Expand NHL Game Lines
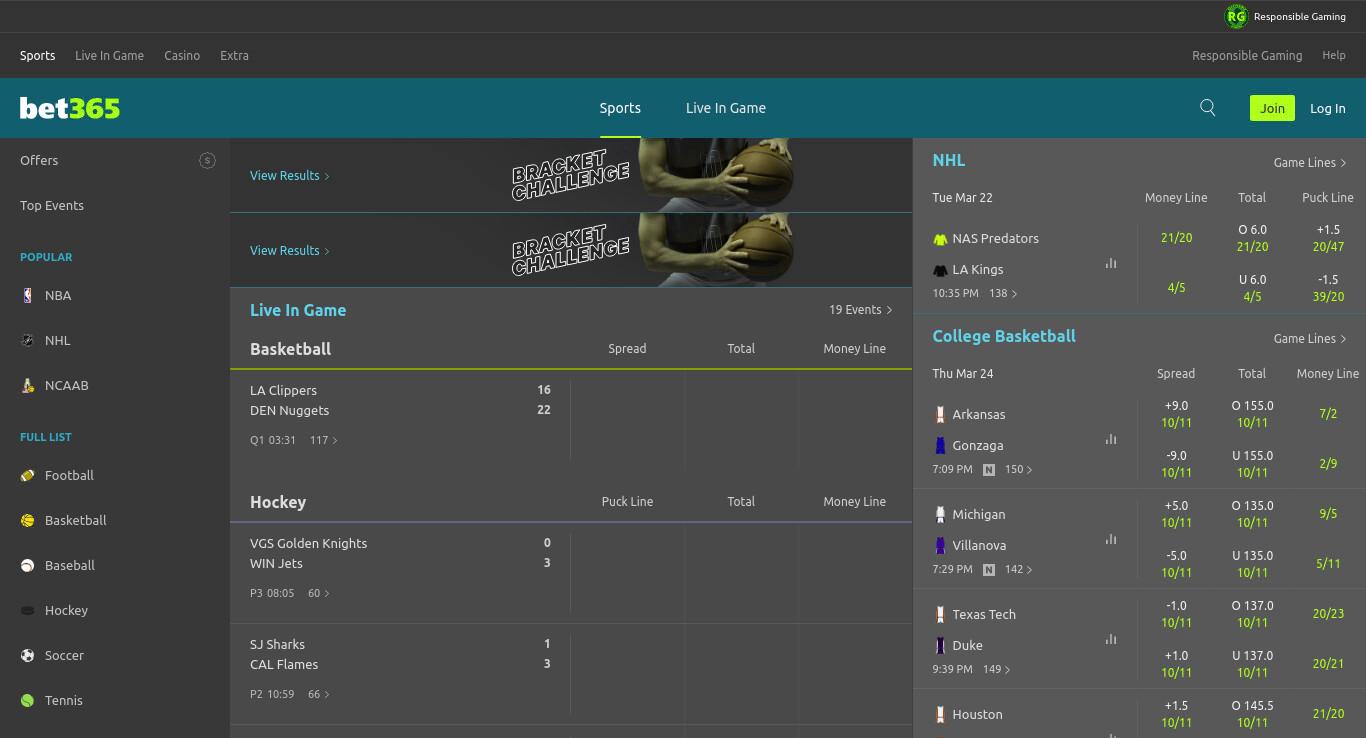This screenshot has width=1366, height=738. click(x=1310, y=162)
